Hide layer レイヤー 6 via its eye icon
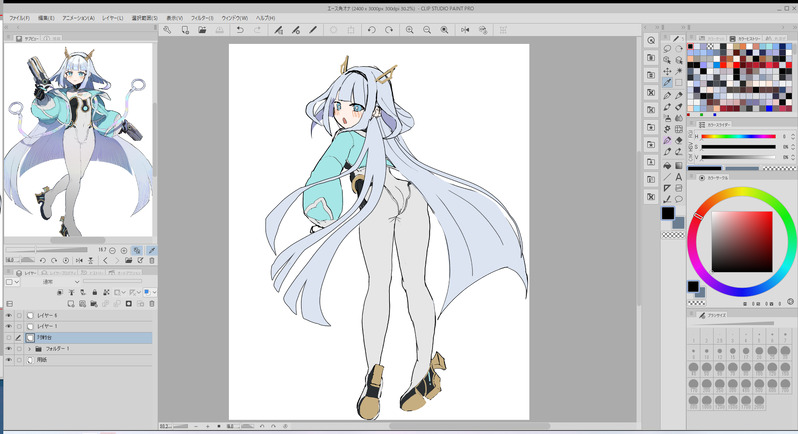The width and height of the screenshot is (798, 434). click(x=8, y=315)
